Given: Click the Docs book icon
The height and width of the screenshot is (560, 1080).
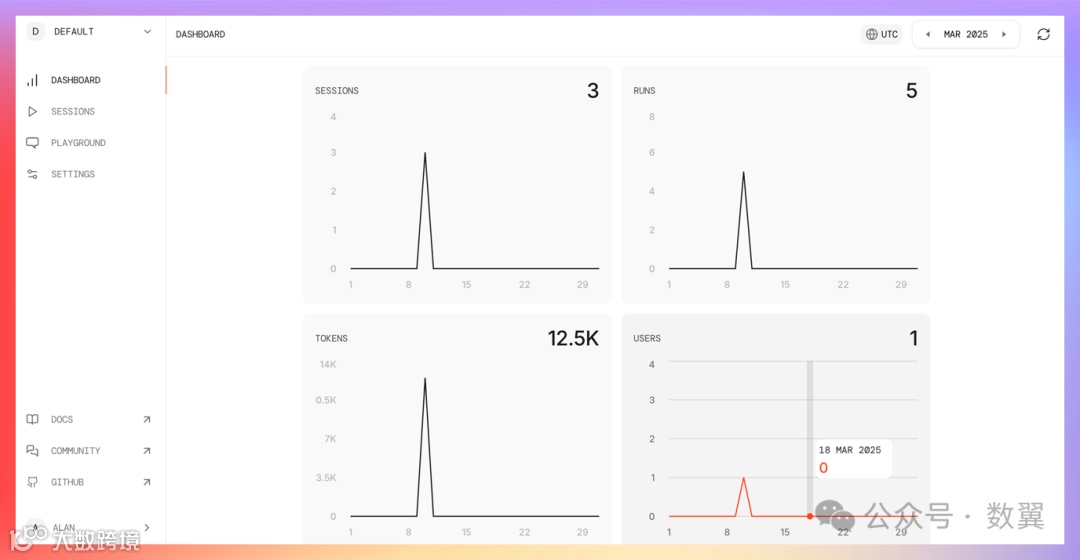Looking at the screenshot, I should coord(32,419).
